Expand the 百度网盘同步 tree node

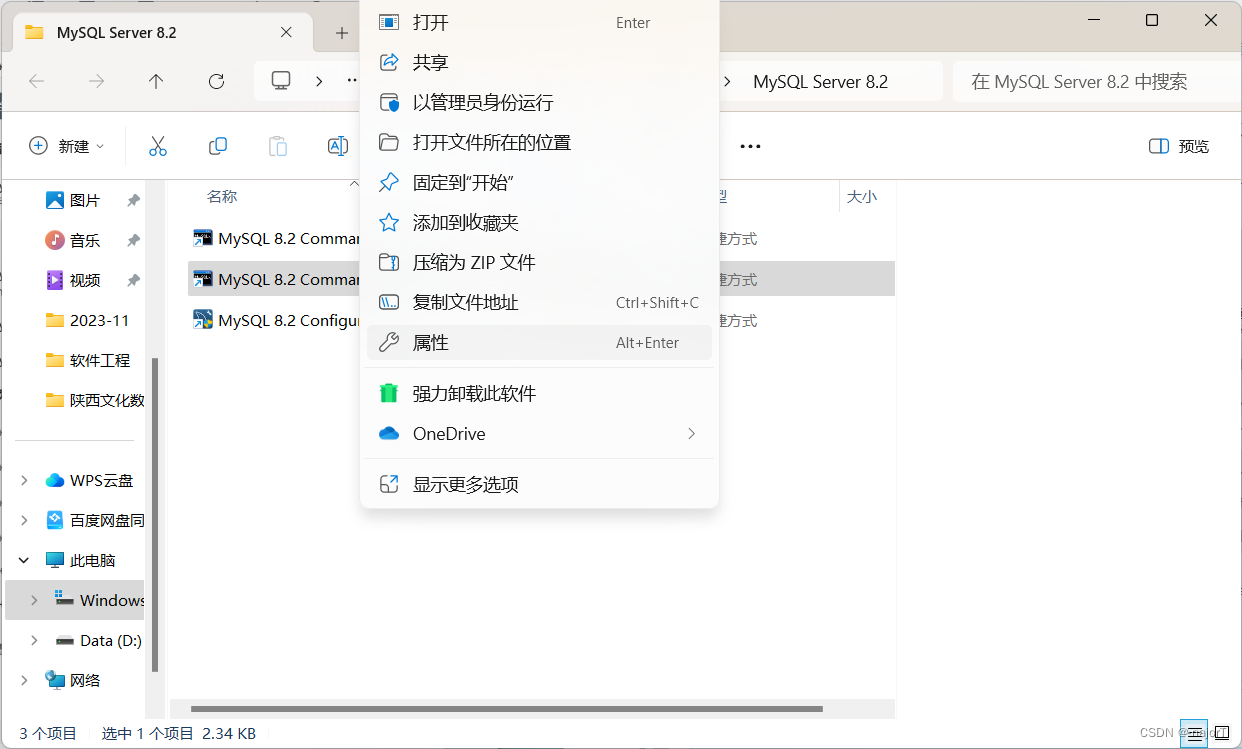tap(25, 520)
